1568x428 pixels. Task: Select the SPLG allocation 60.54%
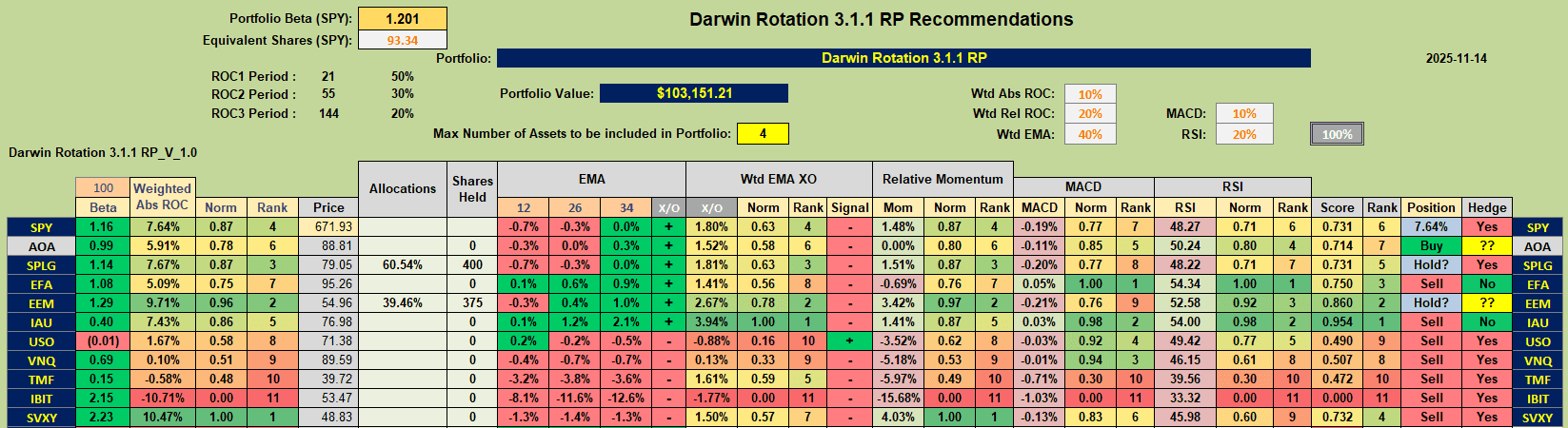[x=403, y=265]
